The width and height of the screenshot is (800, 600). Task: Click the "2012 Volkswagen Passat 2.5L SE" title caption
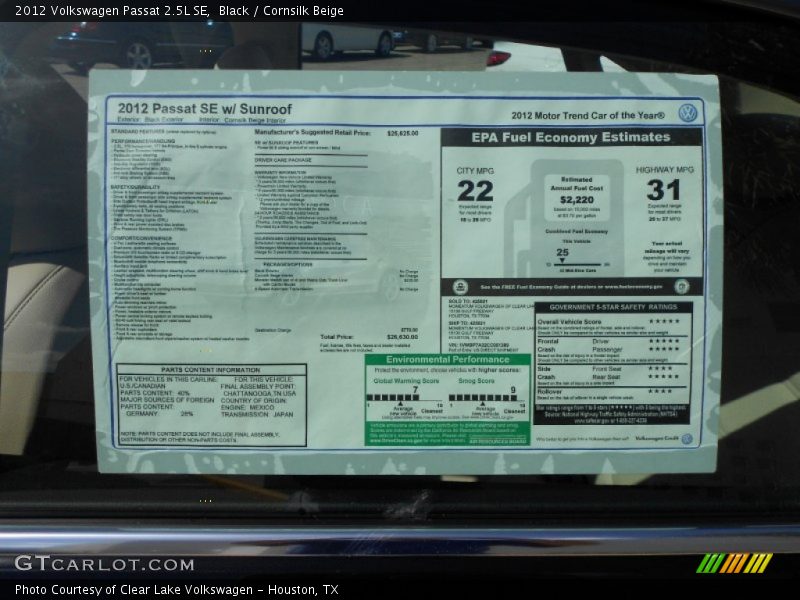[x=112, y=11]
